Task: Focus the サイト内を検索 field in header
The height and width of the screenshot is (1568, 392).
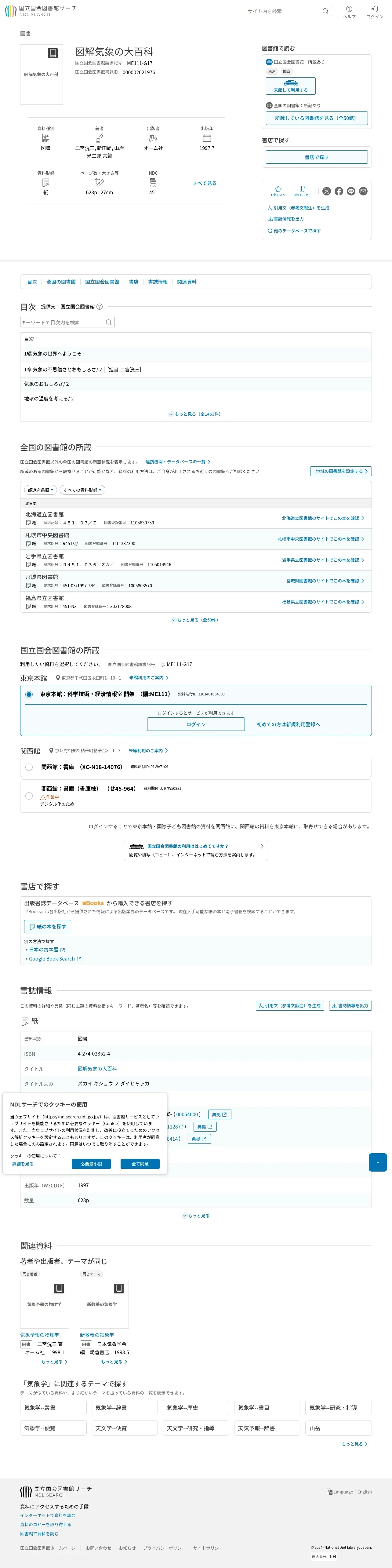Action: tap(283, 11)
